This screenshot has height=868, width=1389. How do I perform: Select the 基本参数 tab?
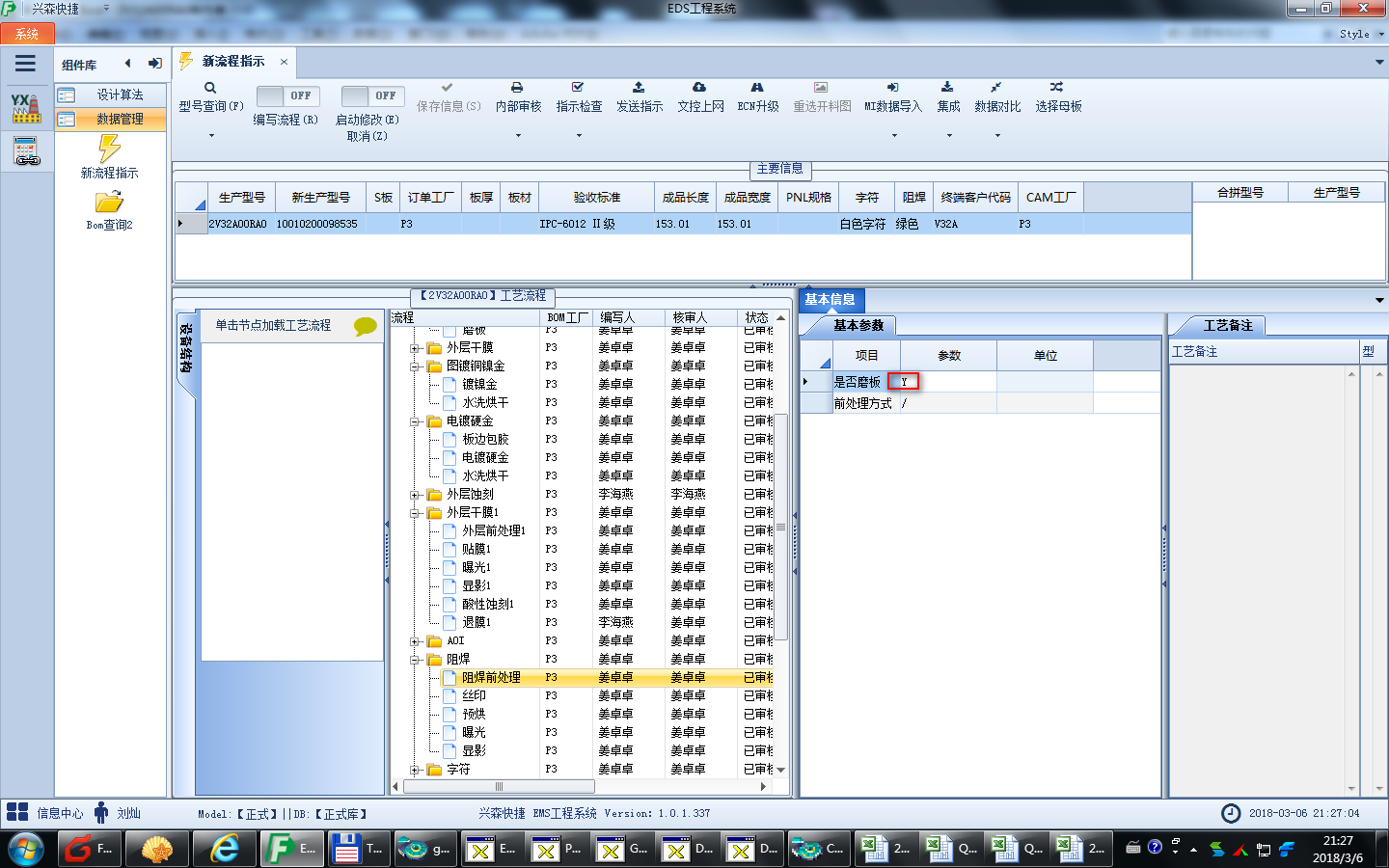pyautogui.click(x=858, y=326)
